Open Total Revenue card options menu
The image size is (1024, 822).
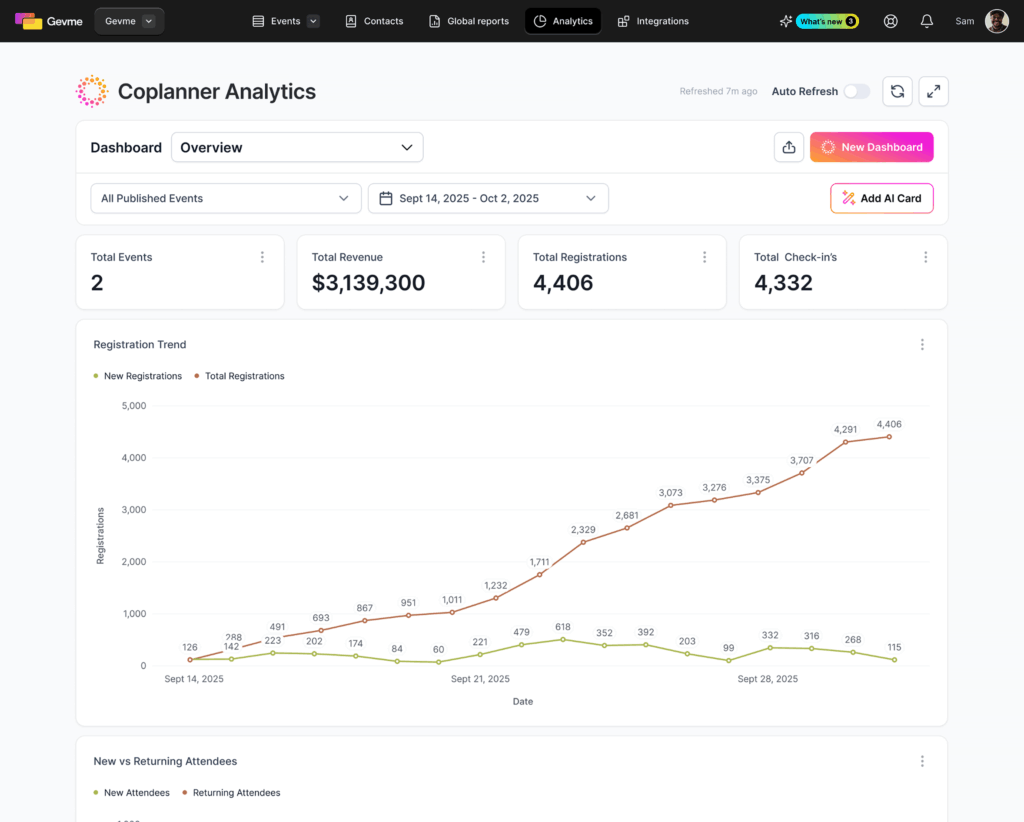[x=483, y=257]
